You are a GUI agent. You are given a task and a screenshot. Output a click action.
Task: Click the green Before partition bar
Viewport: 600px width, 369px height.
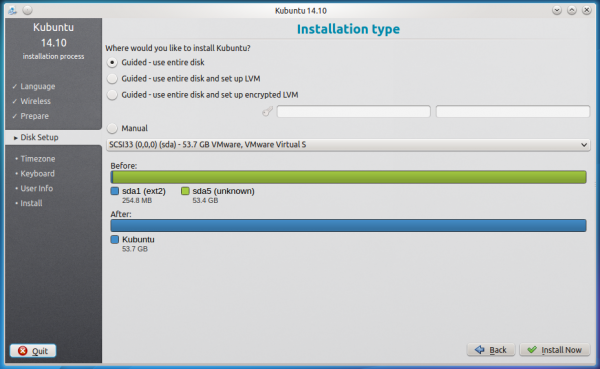coord(349,177)
